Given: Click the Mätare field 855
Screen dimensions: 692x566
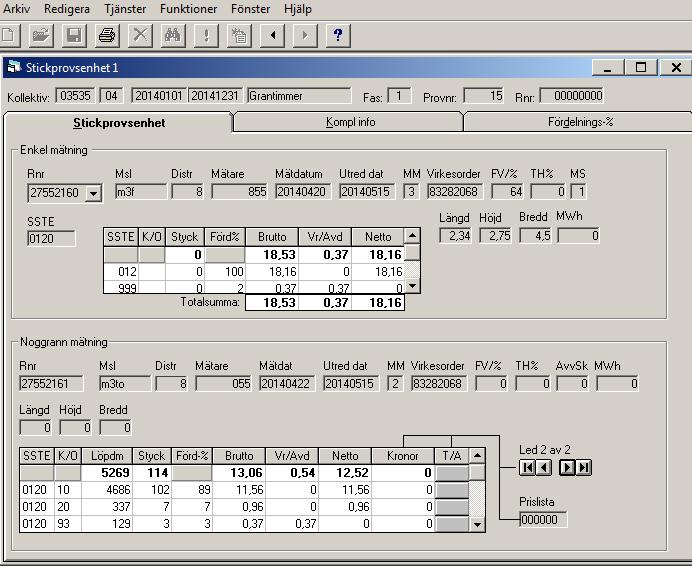Looking at the screenshot, I should tap(240, 192).
